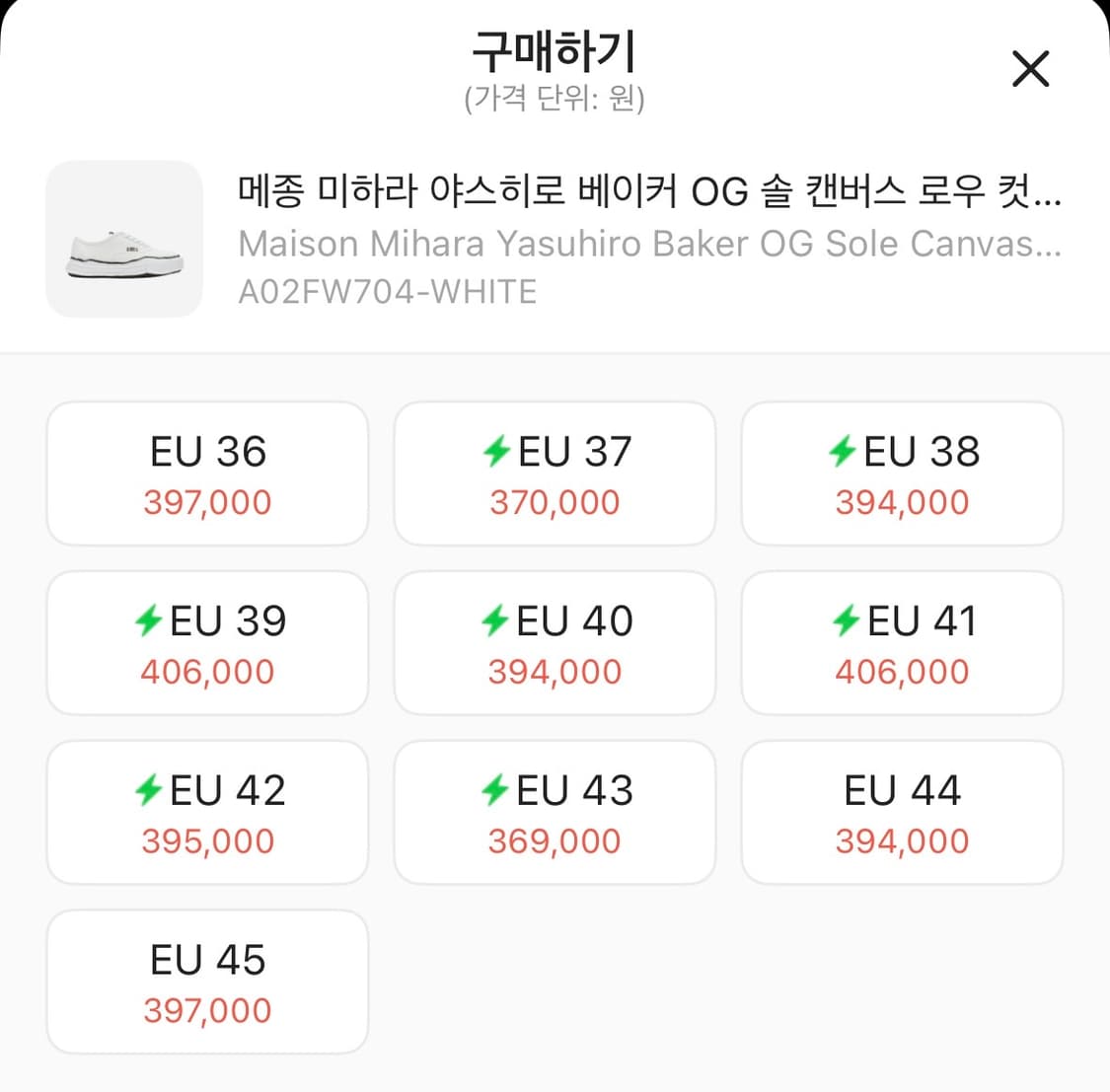Select size EU 42 priced 395,000
Image resolution: width=1110 pixels, height=1092 pixels.
pos(207,811)
